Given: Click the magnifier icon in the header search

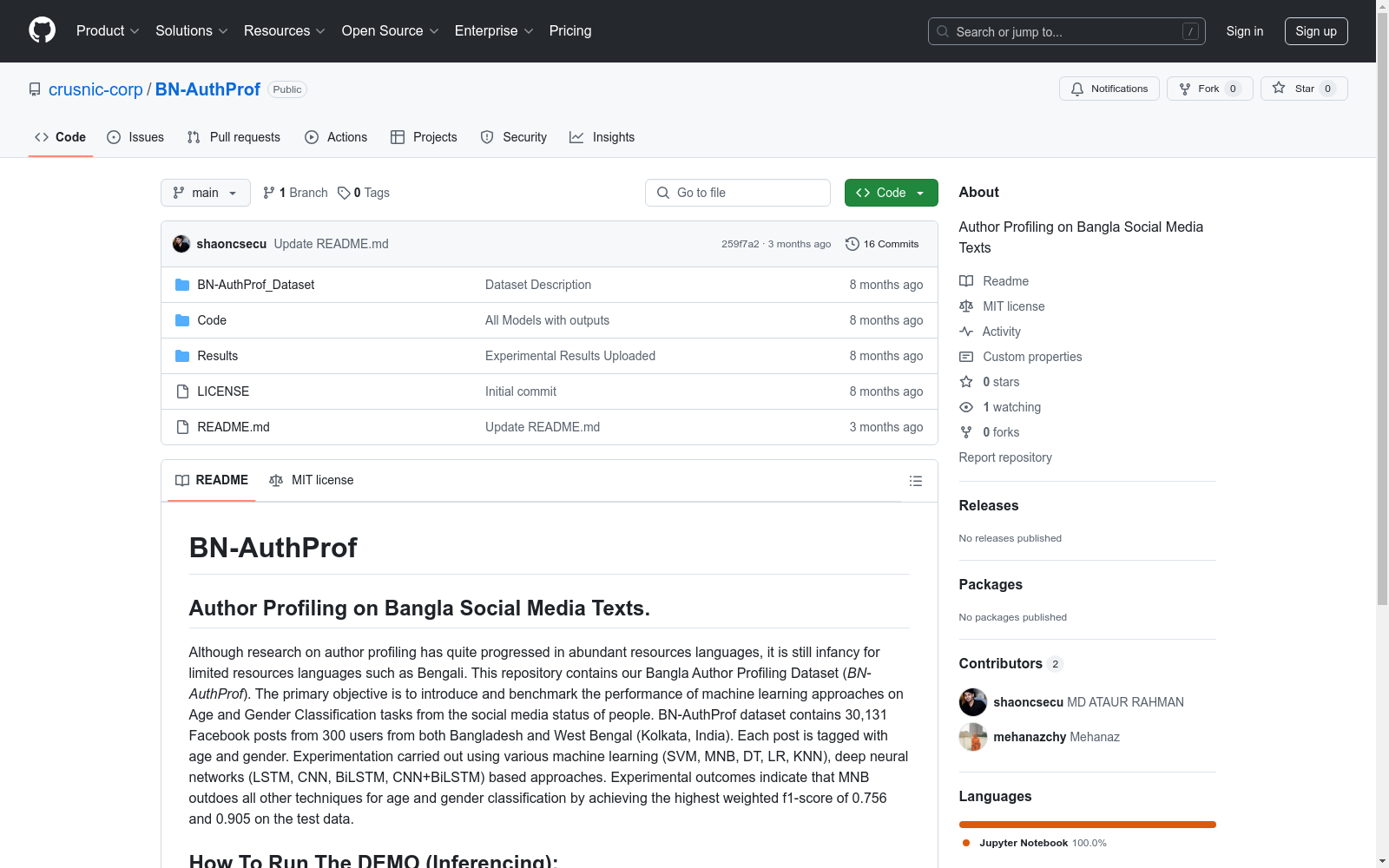Looking at the screenshot, I should [943, 31].
